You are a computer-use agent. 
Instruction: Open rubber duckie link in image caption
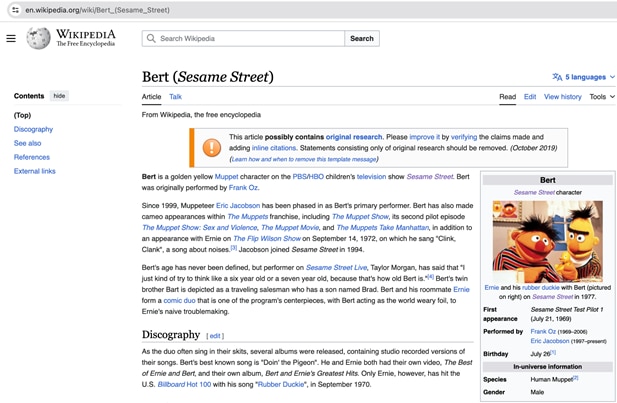(541, 288)
